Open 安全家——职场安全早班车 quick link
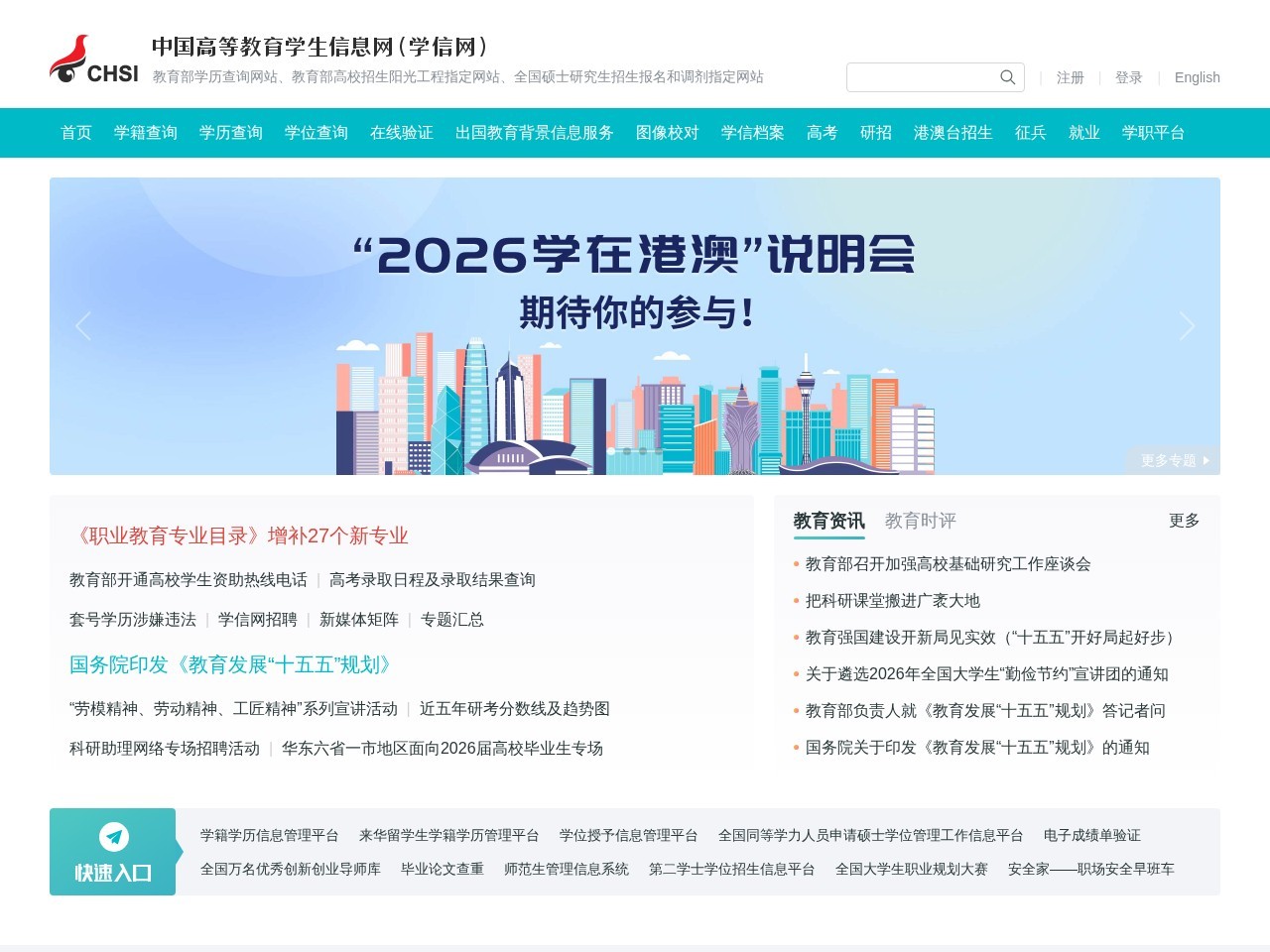This screenshot has height=952, width=1270. [1091, 870]
